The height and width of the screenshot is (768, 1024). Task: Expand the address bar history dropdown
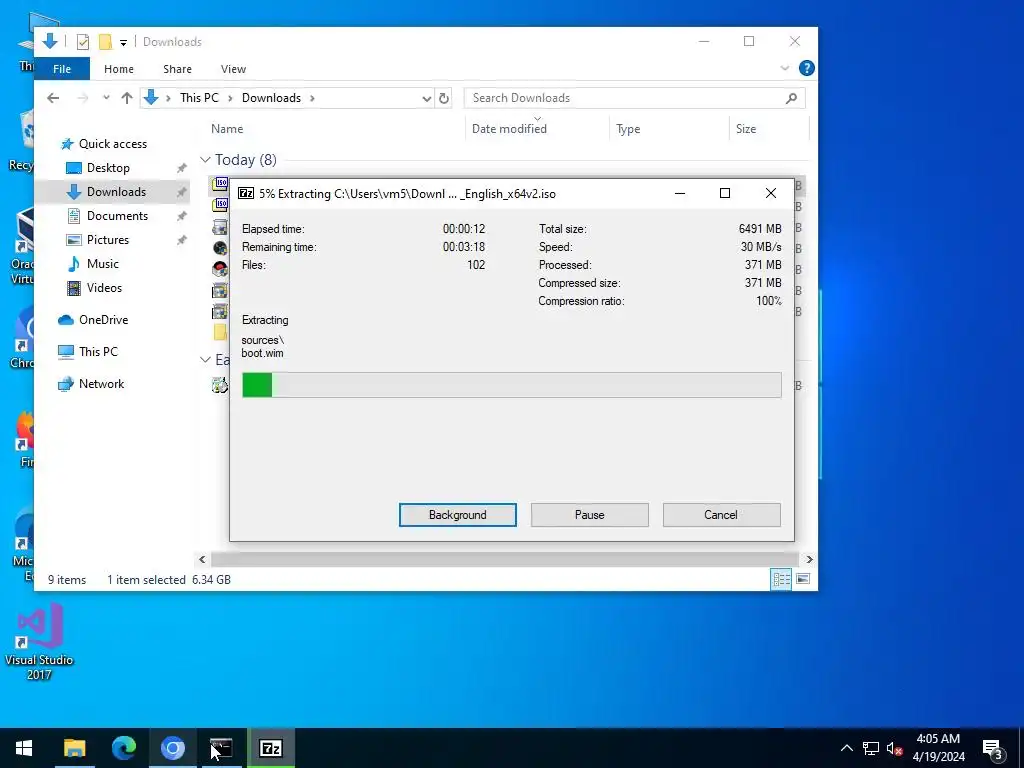click(x=426, y=99)
